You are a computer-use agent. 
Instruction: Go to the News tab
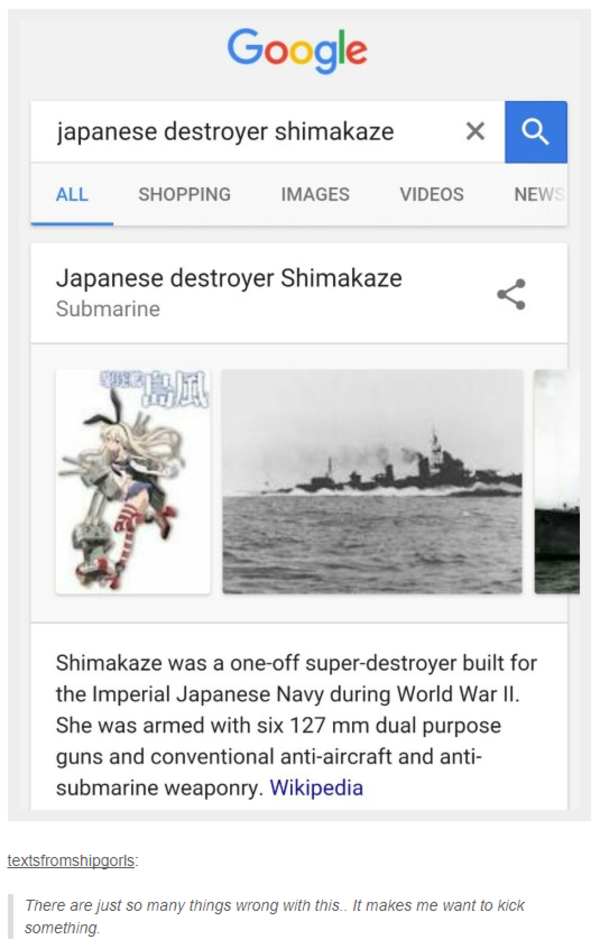[x=539, y=194]
